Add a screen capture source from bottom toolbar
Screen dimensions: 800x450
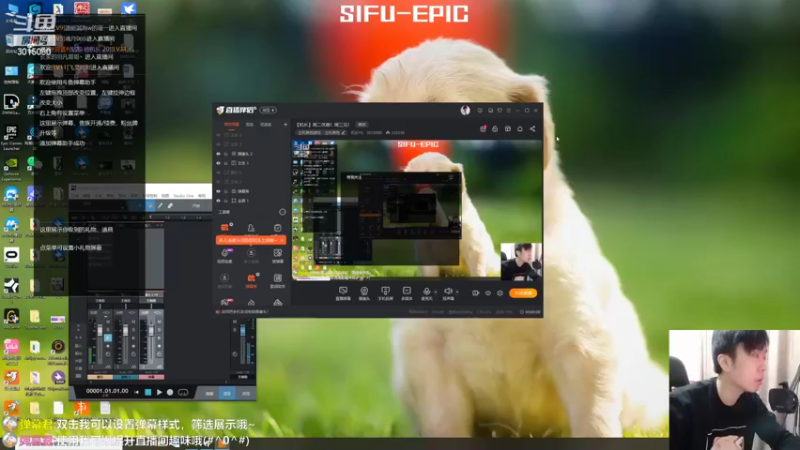343,293
